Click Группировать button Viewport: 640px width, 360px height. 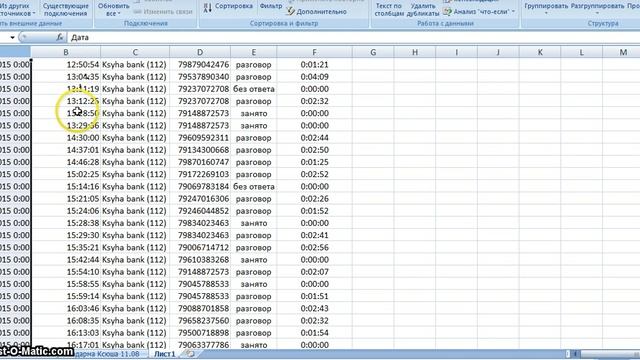point(546,8)
